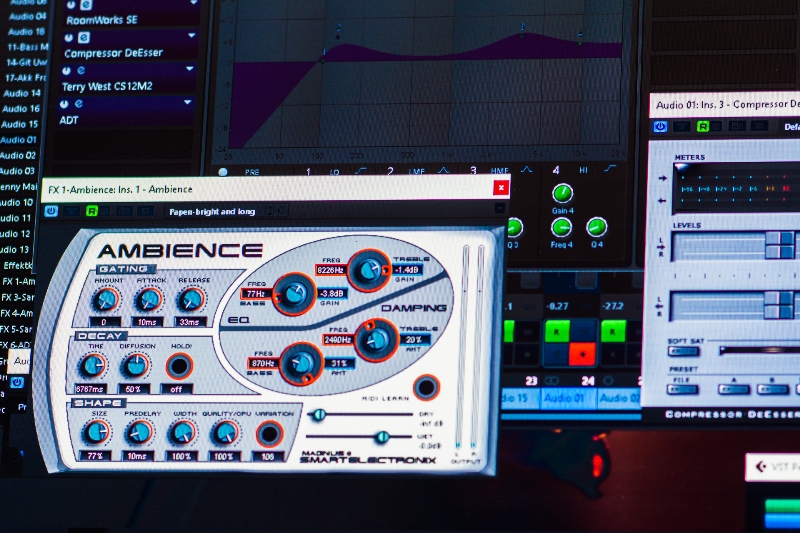The height and width of the screenshot is (533, 800).
Task: Click the Gating Release knob
Action: pos(191,300)
